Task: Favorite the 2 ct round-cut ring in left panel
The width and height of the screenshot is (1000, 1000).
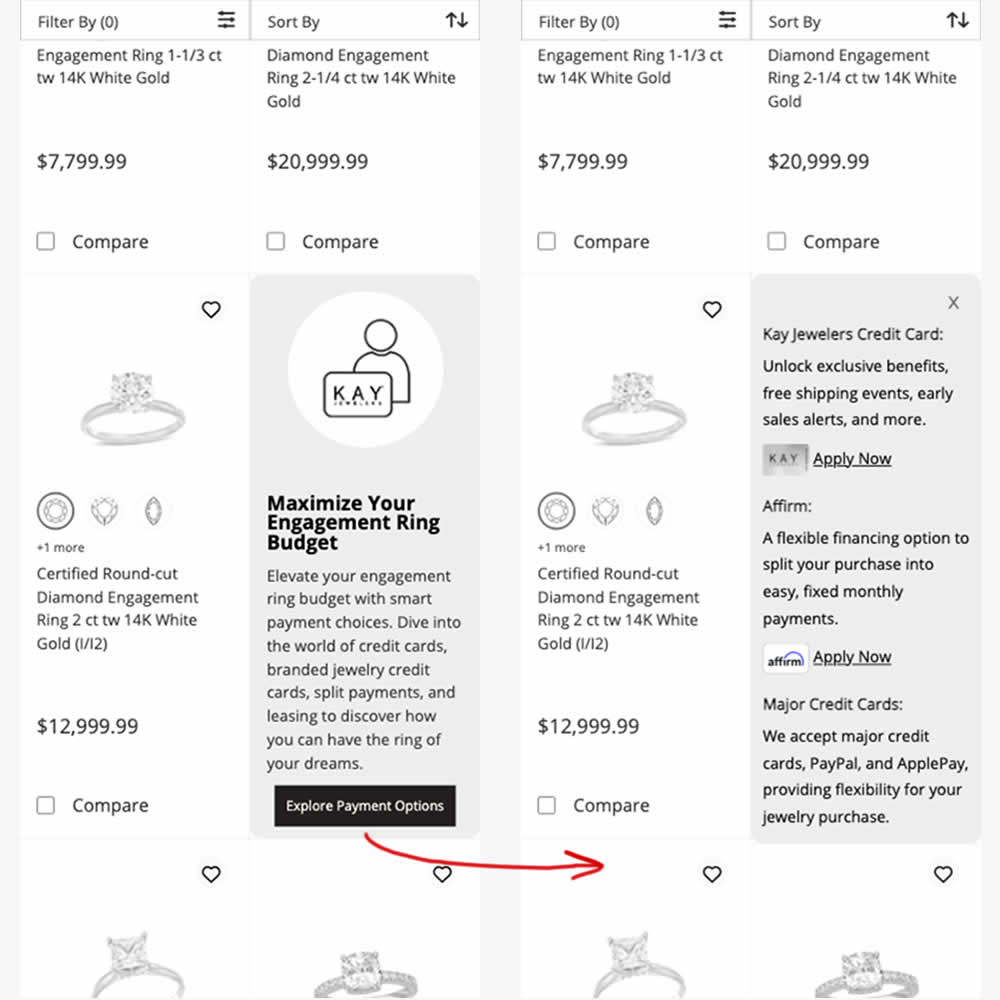Action: tap(211, 310)
